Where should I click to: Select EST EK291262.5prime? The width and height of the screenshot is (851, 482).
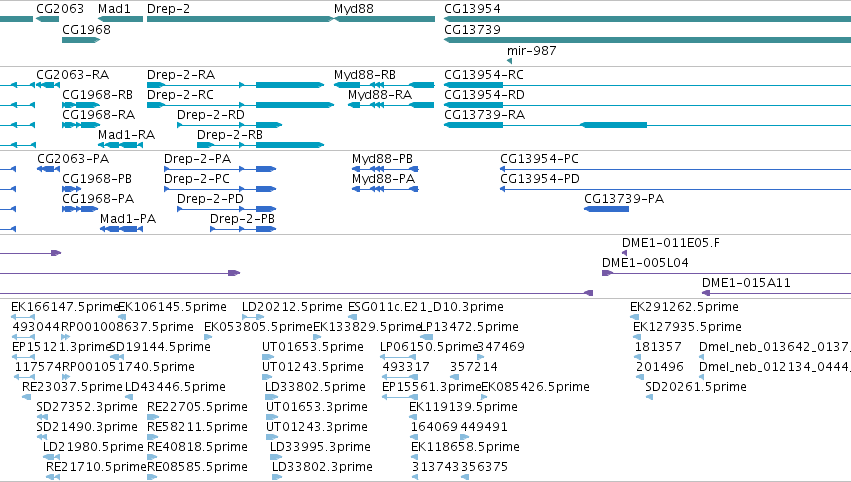coord(684,307)
